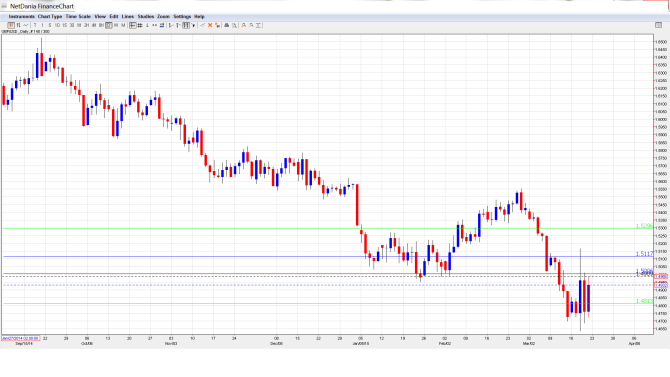Open the Instruments menu
Screen dimensions: 670x377
click(21, 17)
